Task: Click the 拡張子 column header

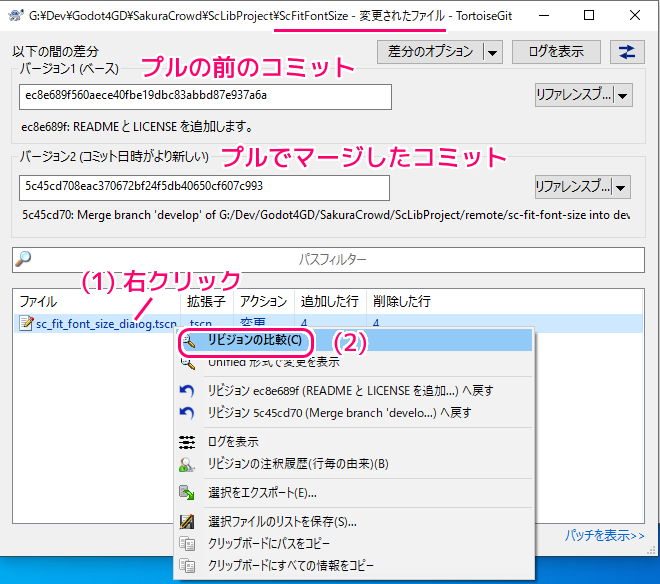Action: [x=207, y=302]
